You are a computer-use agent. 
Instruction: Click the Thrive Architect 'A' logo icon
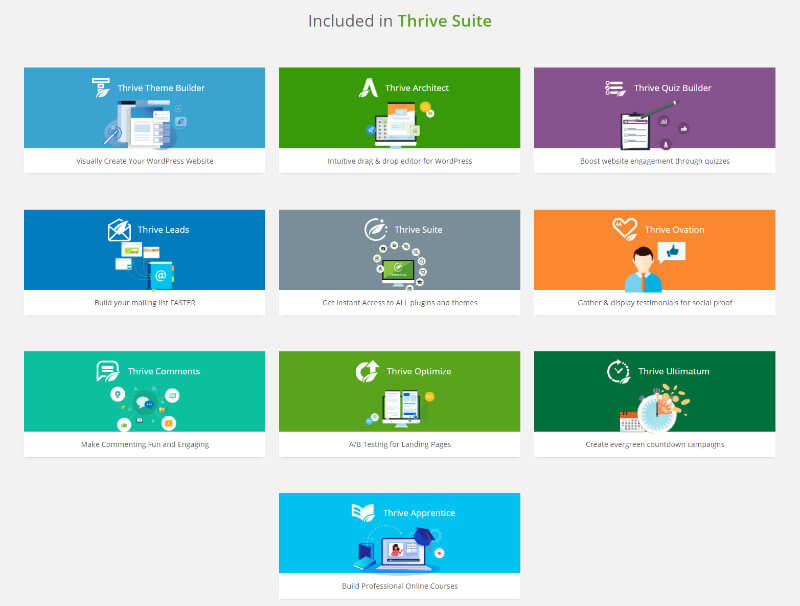(x=368, y=88)
